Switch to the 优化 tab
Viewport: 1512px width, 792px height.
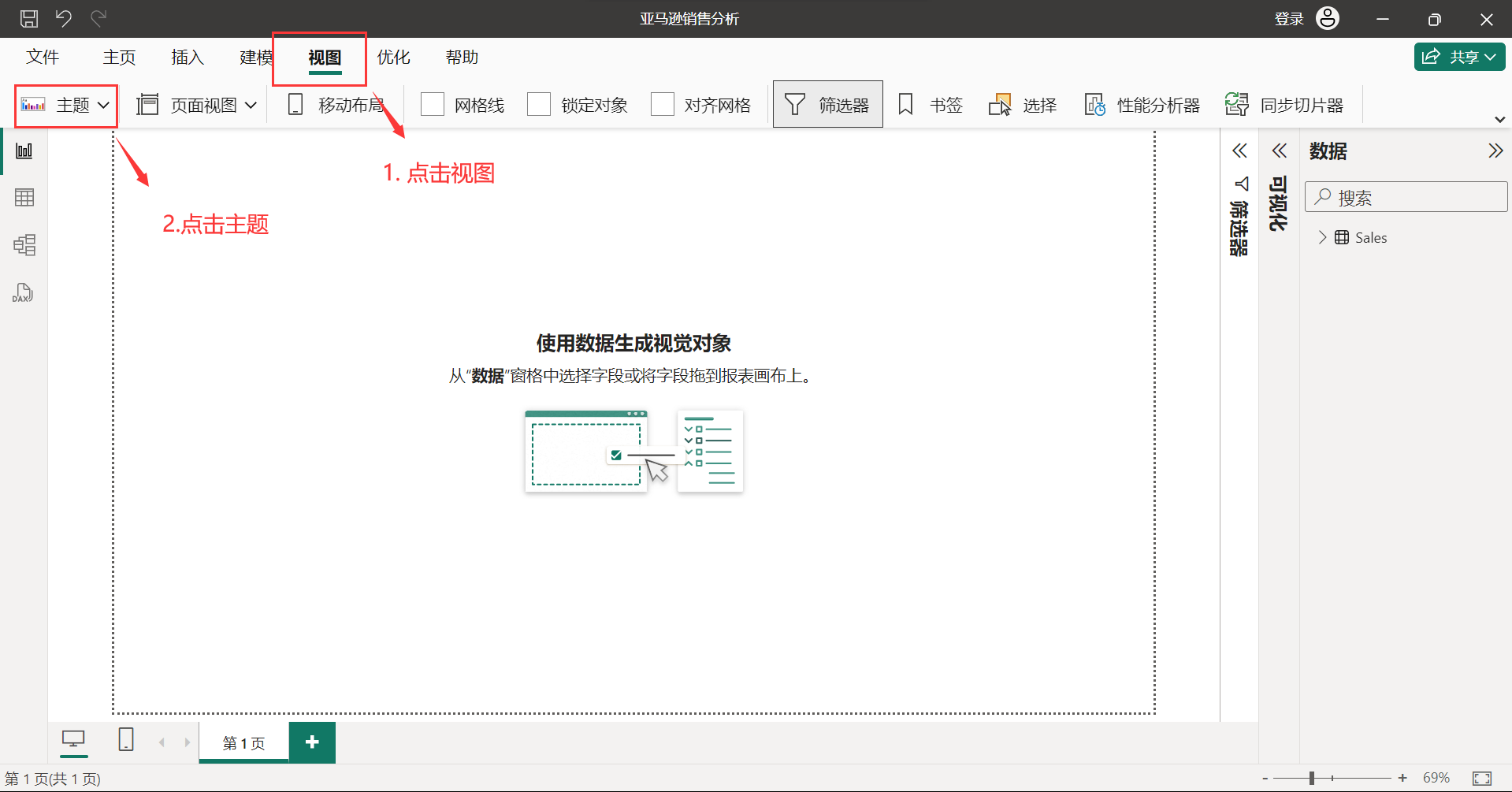pos(393,58)
